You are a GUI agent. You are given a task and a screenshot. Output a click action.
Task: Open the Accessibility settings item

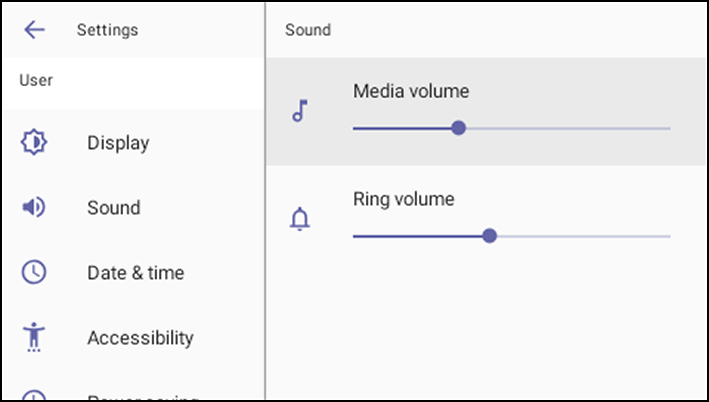pos(133,337)
